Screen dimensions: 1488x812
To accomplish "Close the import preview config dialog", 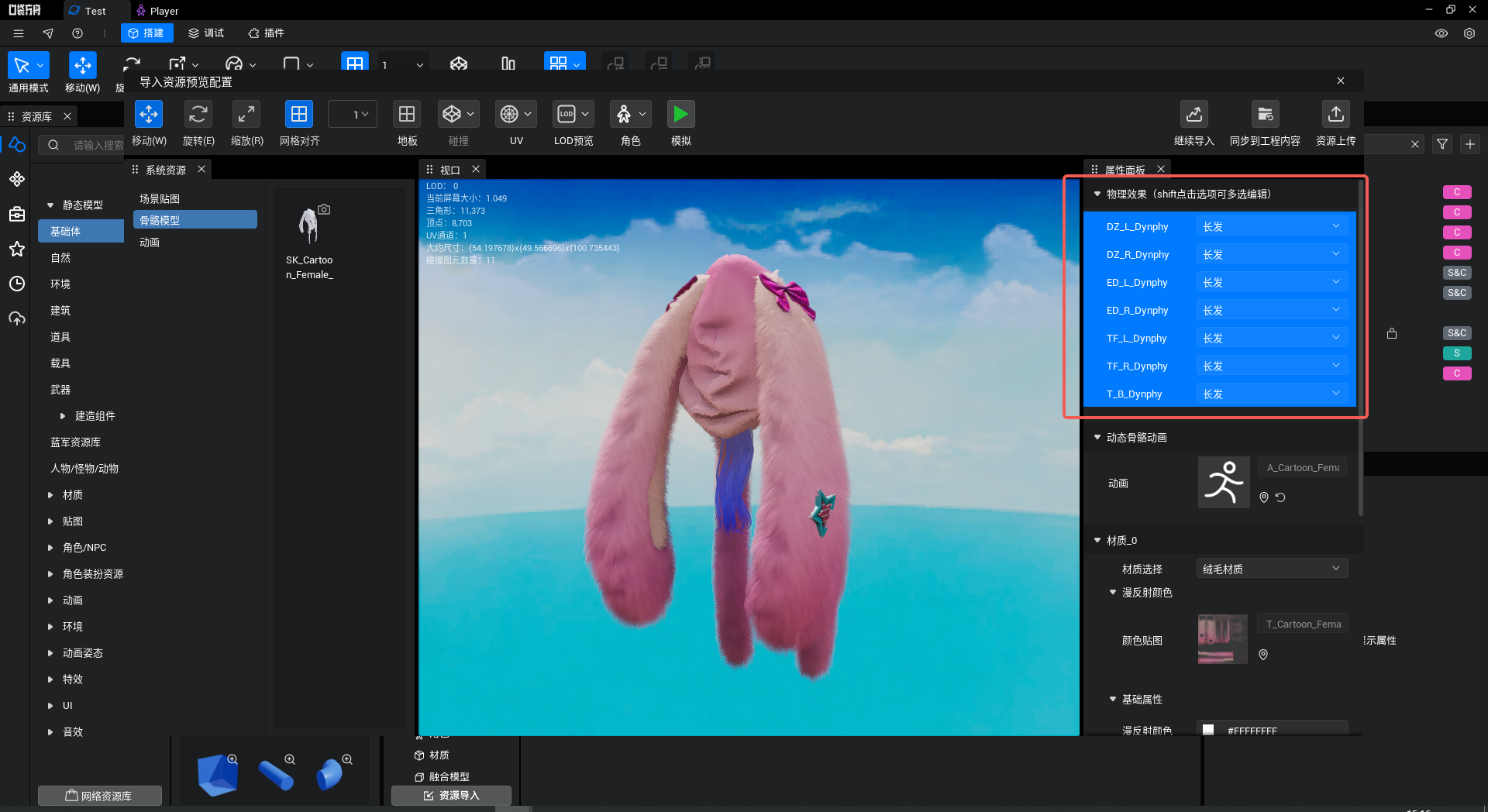I will pyautogui.click(x=1341, y=81).
